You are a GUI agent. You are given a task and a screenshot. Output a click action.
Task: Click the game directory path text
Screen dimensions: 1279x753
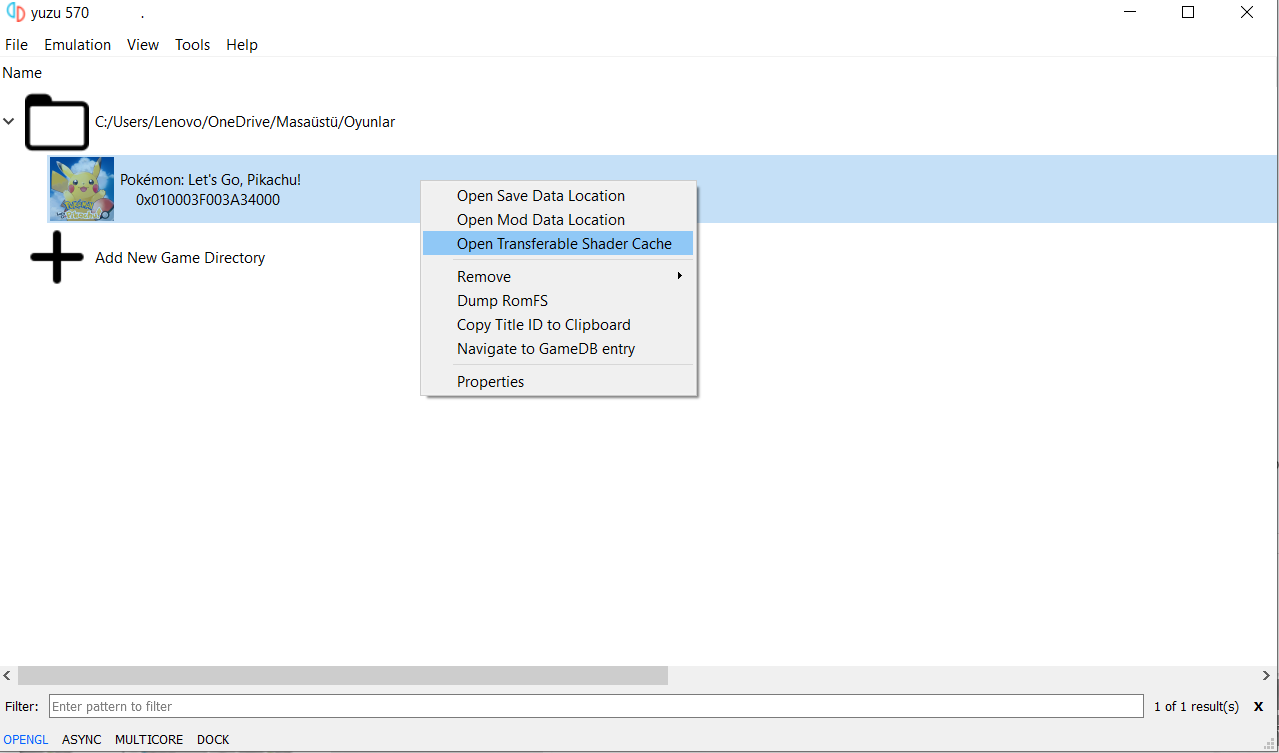[245, 122]
